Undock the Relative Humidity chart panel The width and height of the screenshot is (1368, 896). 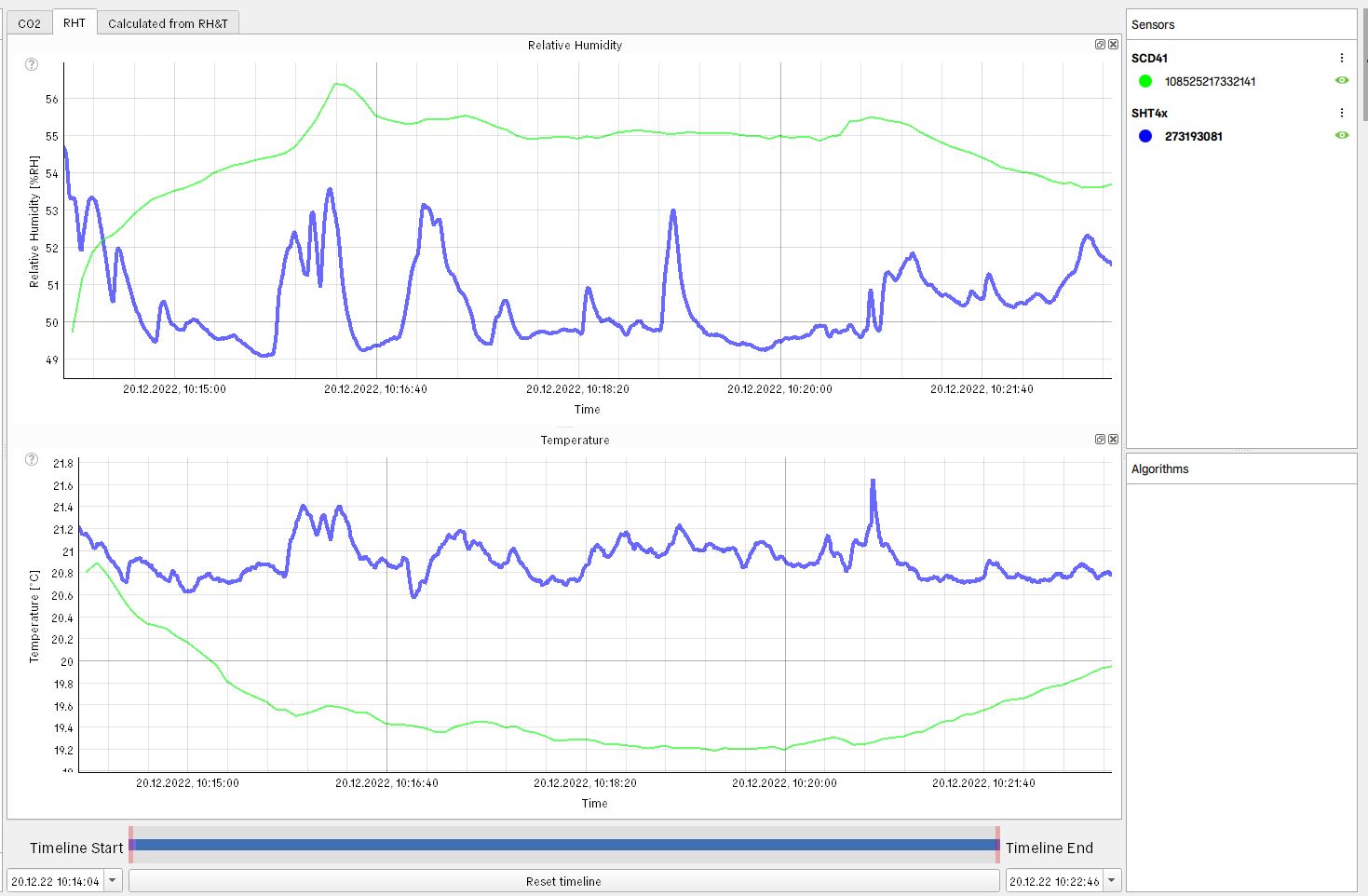(1100, 45)
